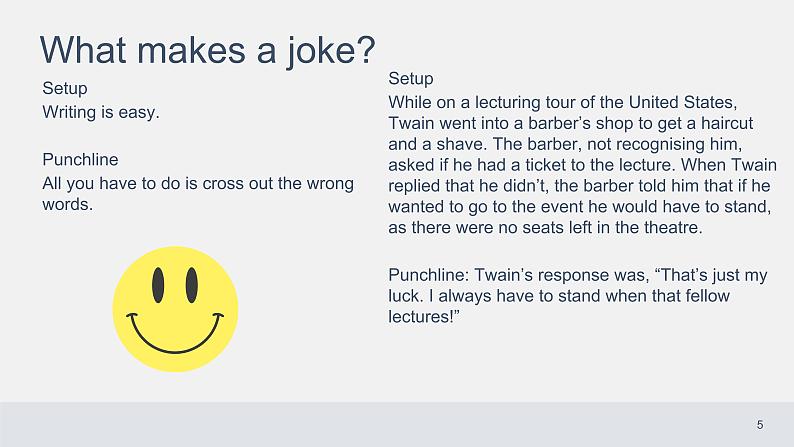794x447 pixels.
Task: Click the grey footer bar
Action: 397,425
